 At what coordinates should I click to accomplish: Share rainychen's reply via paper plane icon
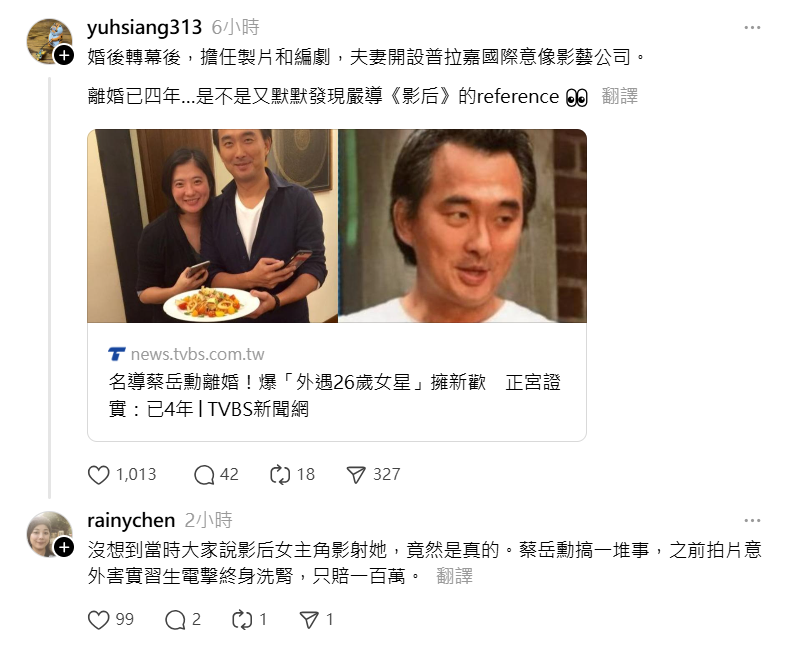tap(309, 619)
